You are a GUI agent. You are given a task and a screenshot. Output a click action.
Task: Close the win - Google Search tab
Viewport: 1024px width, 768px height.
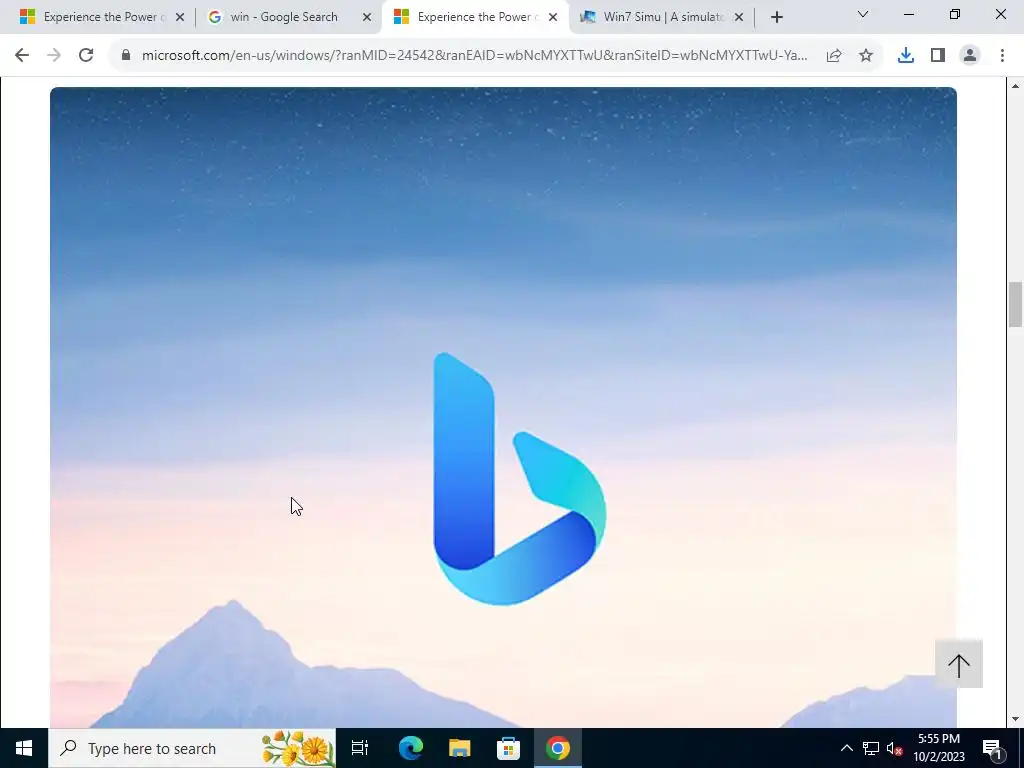pos(367,17)
